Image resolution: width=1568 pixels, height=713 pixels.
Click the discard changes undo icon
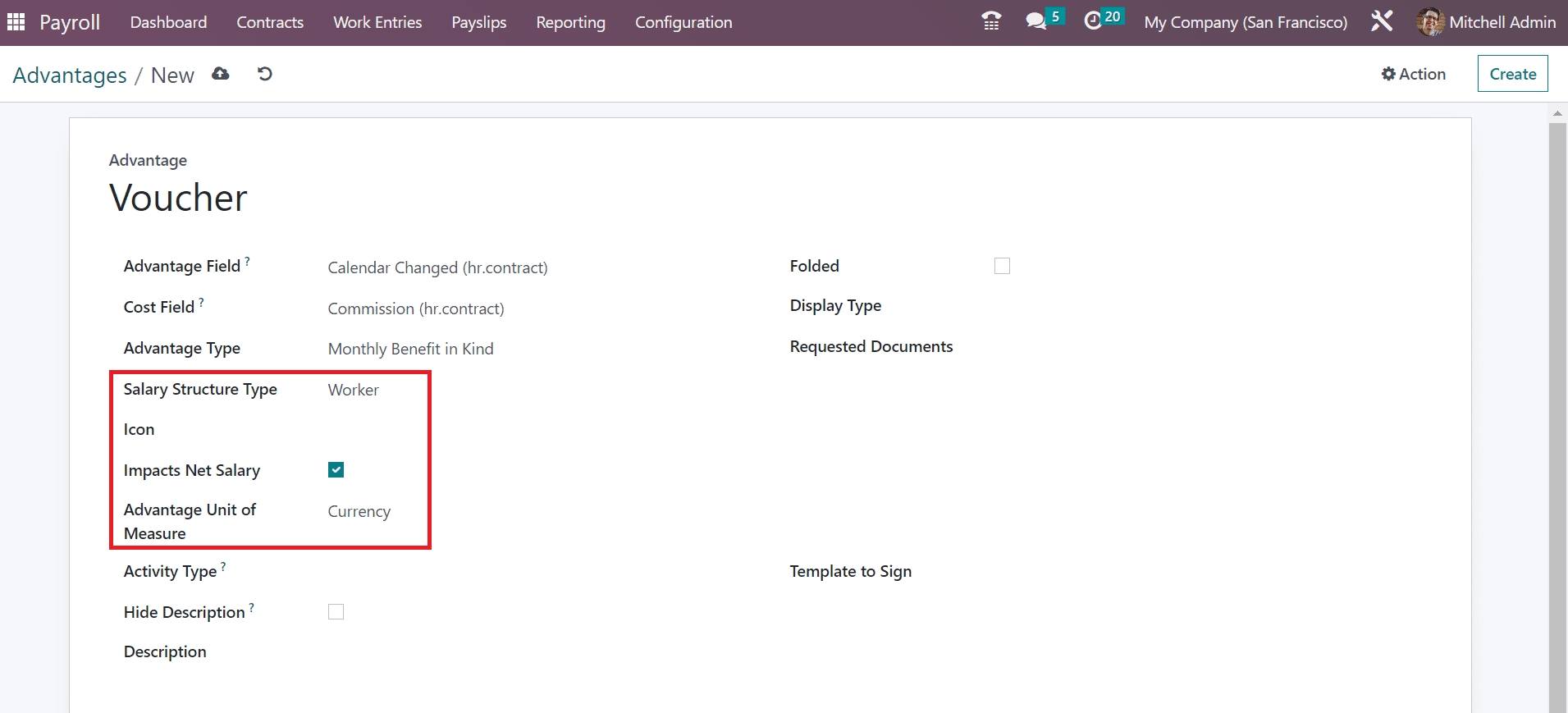(264, 74)
